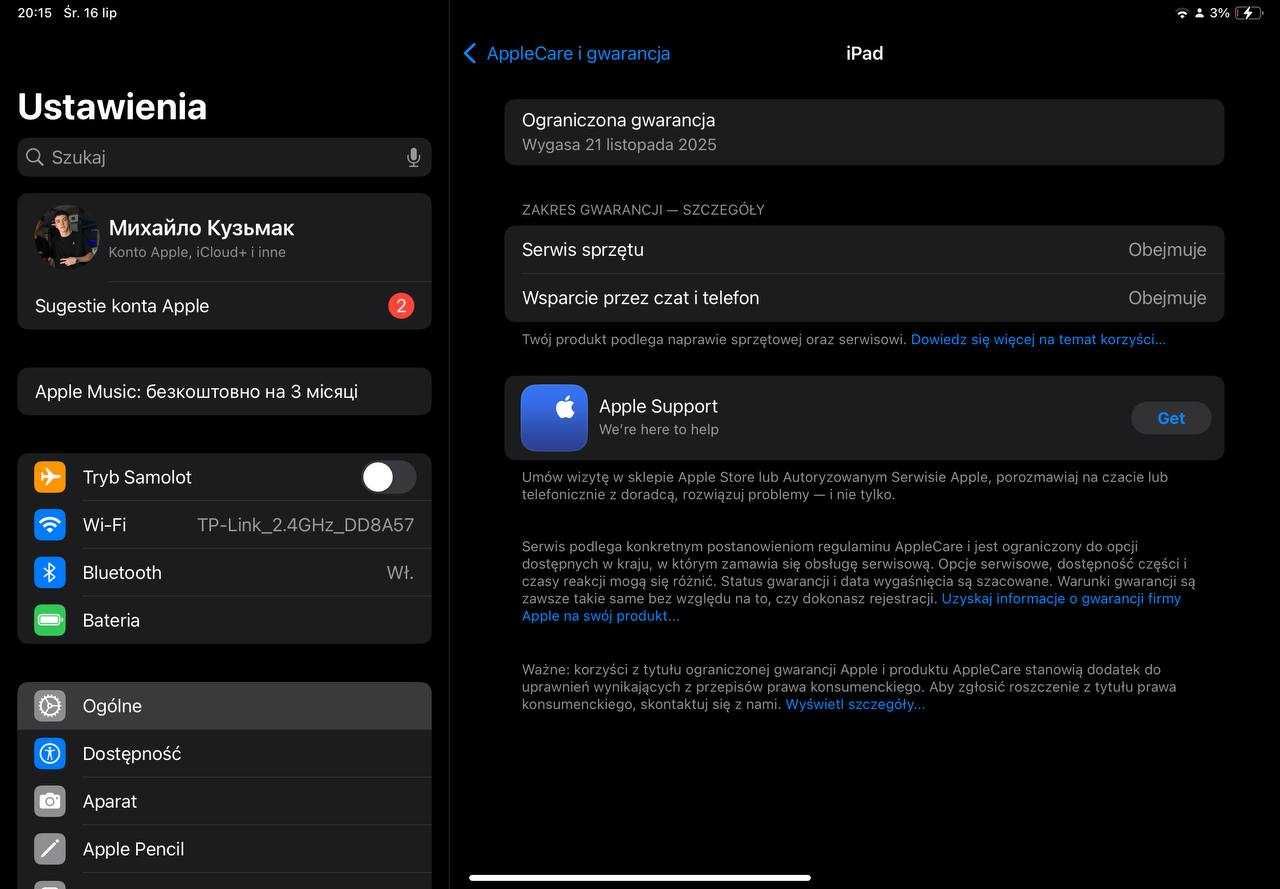Open Sugestie konta Apple
This screenshot has width=1280, height=889.
tap(224, 306)
